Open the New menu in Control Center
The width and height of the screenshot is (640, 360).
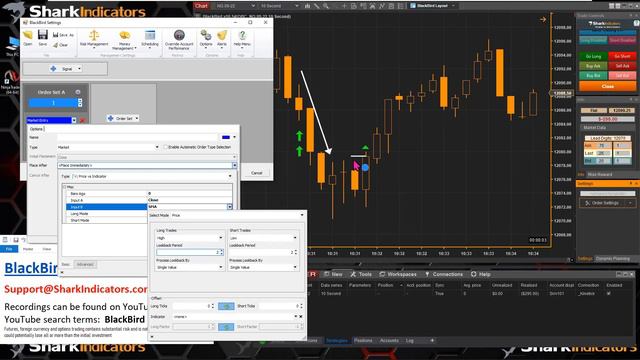(x=333, y=274)
